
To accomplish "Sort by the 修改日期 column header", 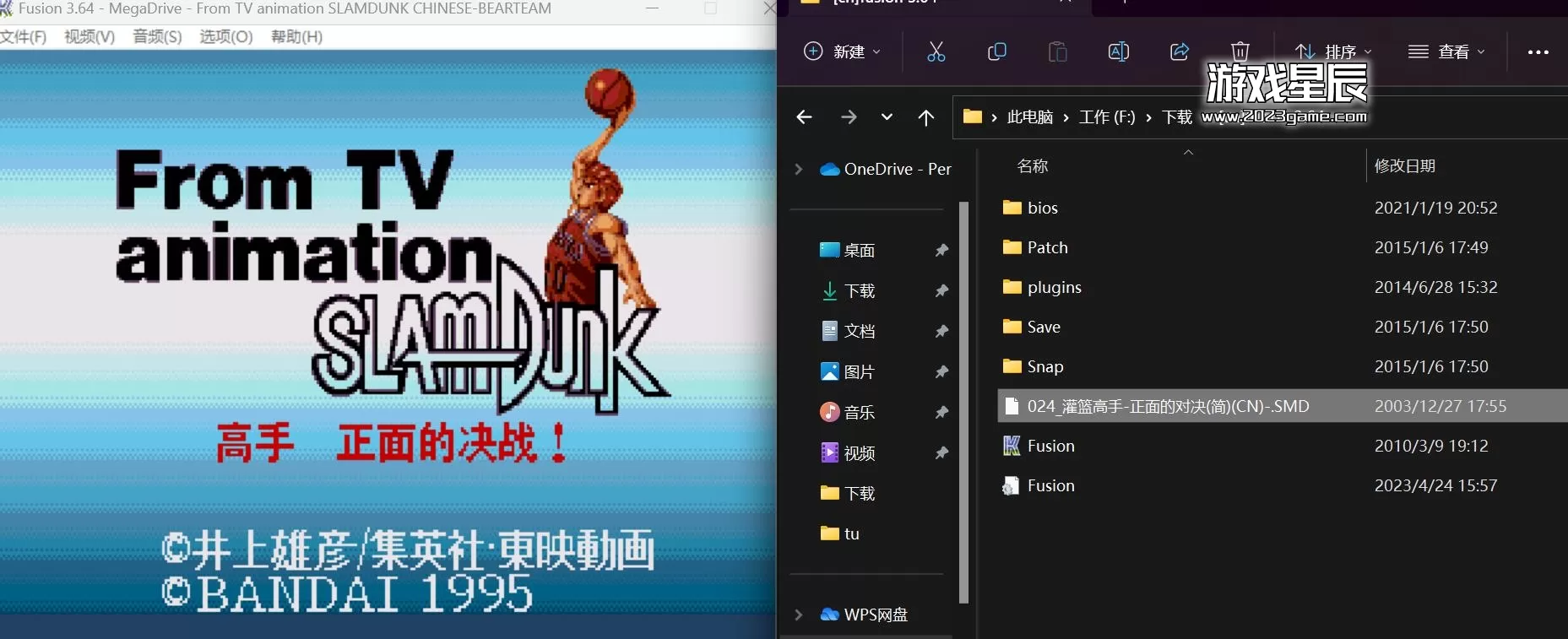I will [x=1404, y=165].
